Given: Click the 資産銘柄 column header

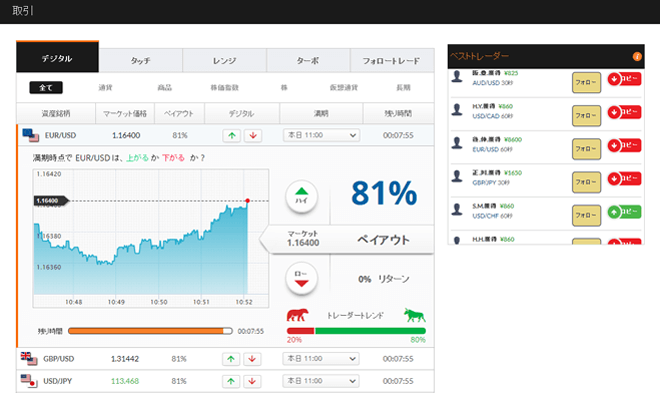Looking at the screenshot, I should (x=56, y=114).
